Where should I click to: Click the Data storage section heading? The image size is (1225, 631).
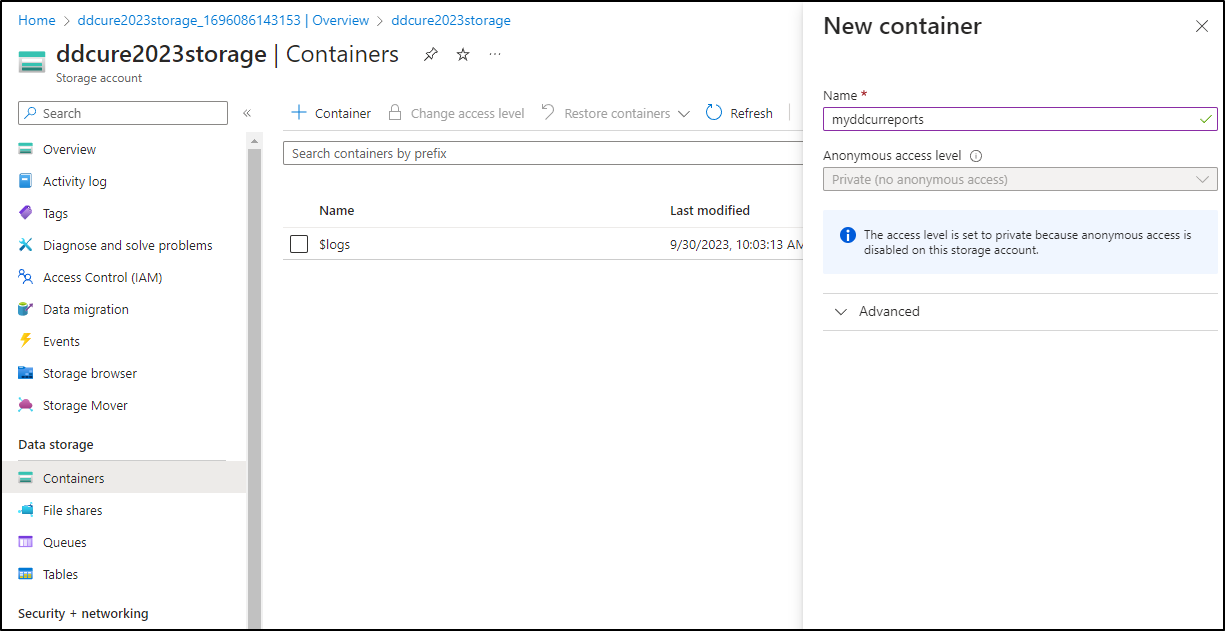[x=56, y=444]
